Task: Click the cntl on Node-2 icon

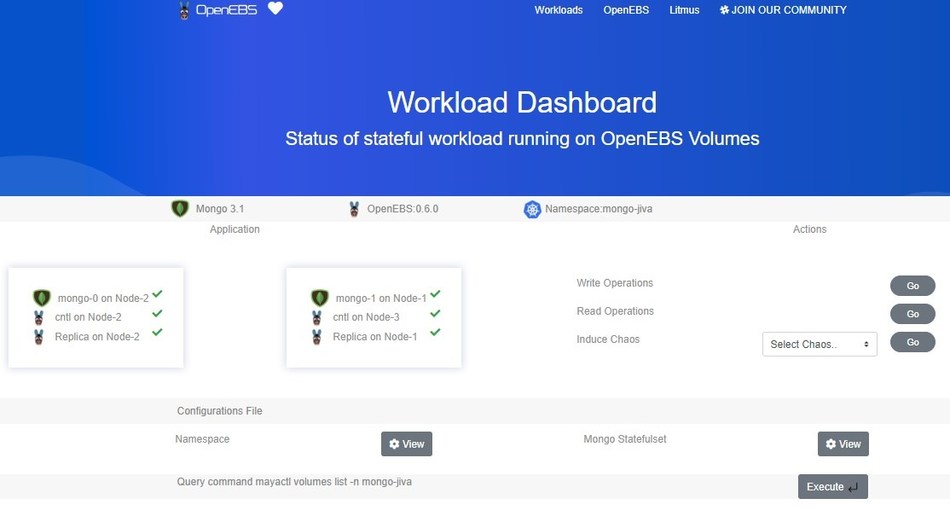Action: (x=40, y=317)
